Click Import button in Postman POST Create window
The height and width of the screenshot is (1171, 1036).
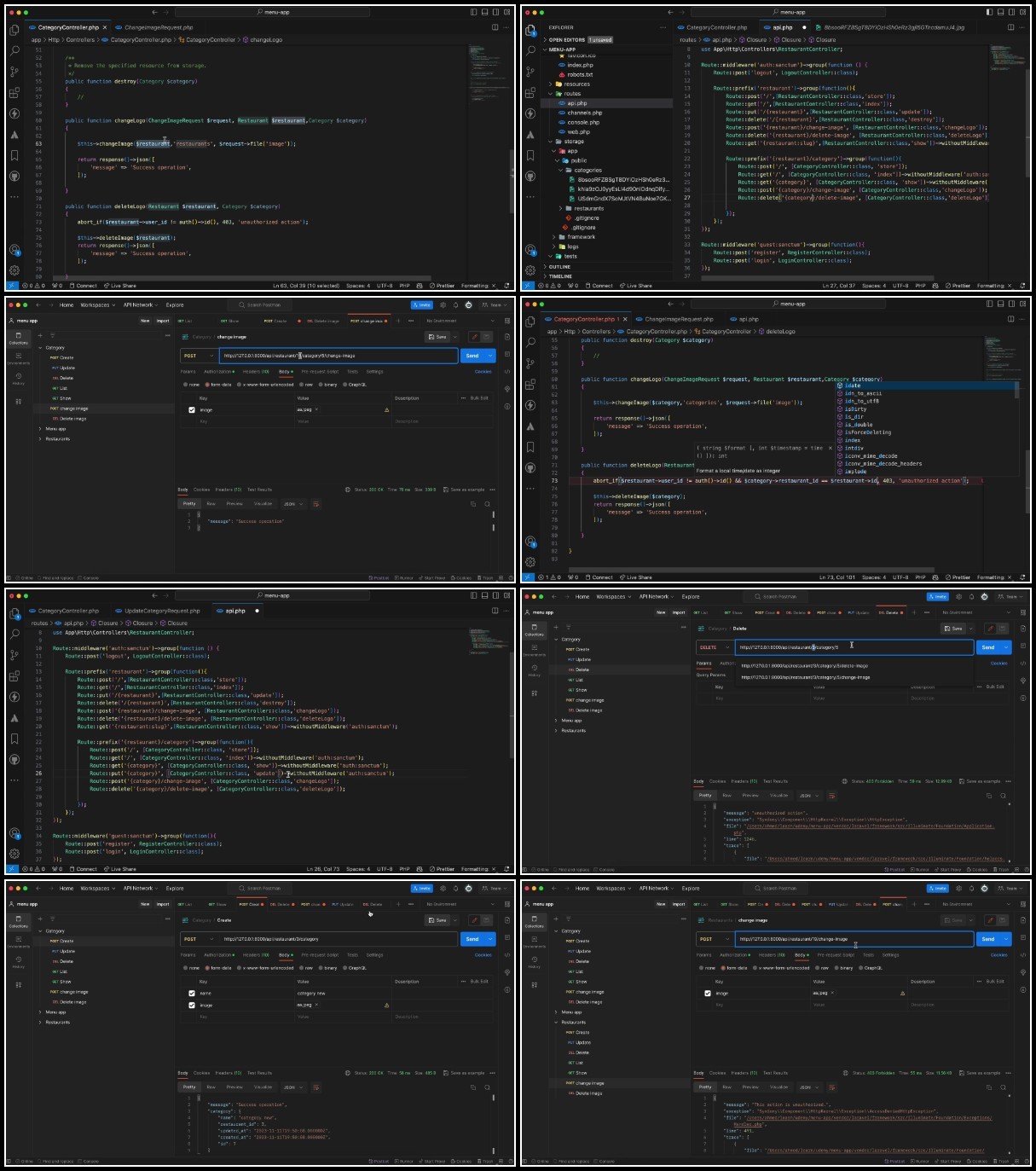point(163,904)
